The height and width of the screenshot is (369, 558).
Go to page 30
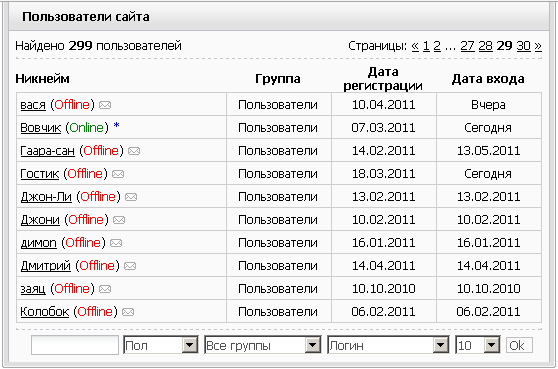pyautogui.click(x=523, y=46)
